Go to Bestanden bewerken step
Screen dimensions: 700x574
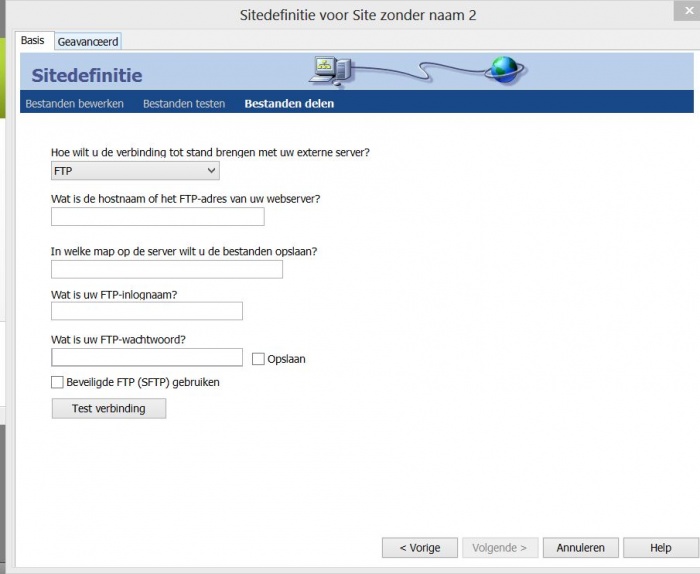[75, 104]
